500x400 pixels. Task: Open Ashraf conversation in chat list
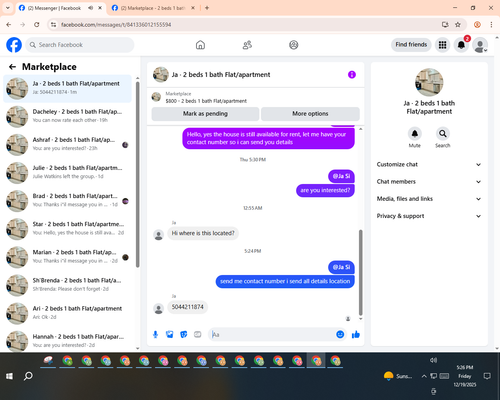click(67, 145)
